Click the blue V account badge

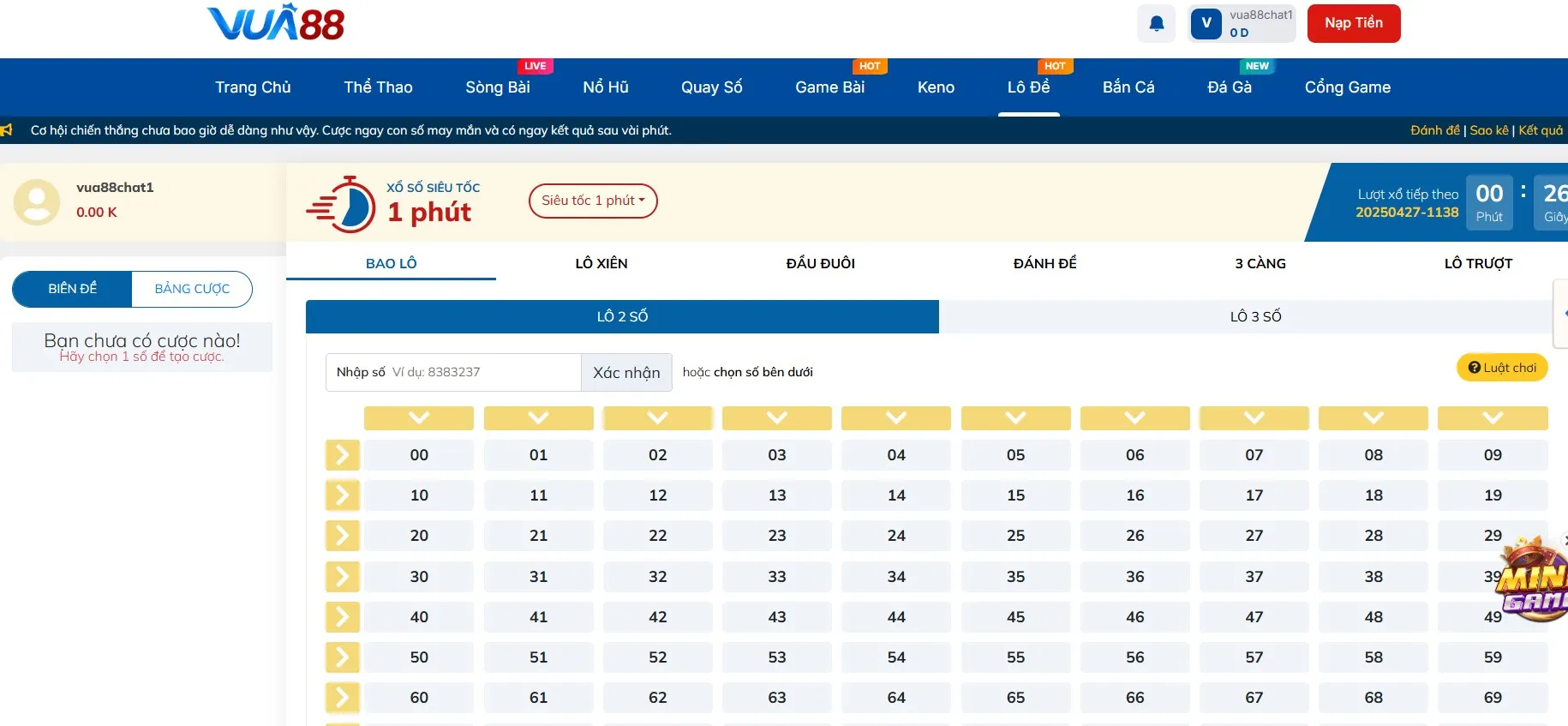pyautogui.click(x=1206, y=23)
